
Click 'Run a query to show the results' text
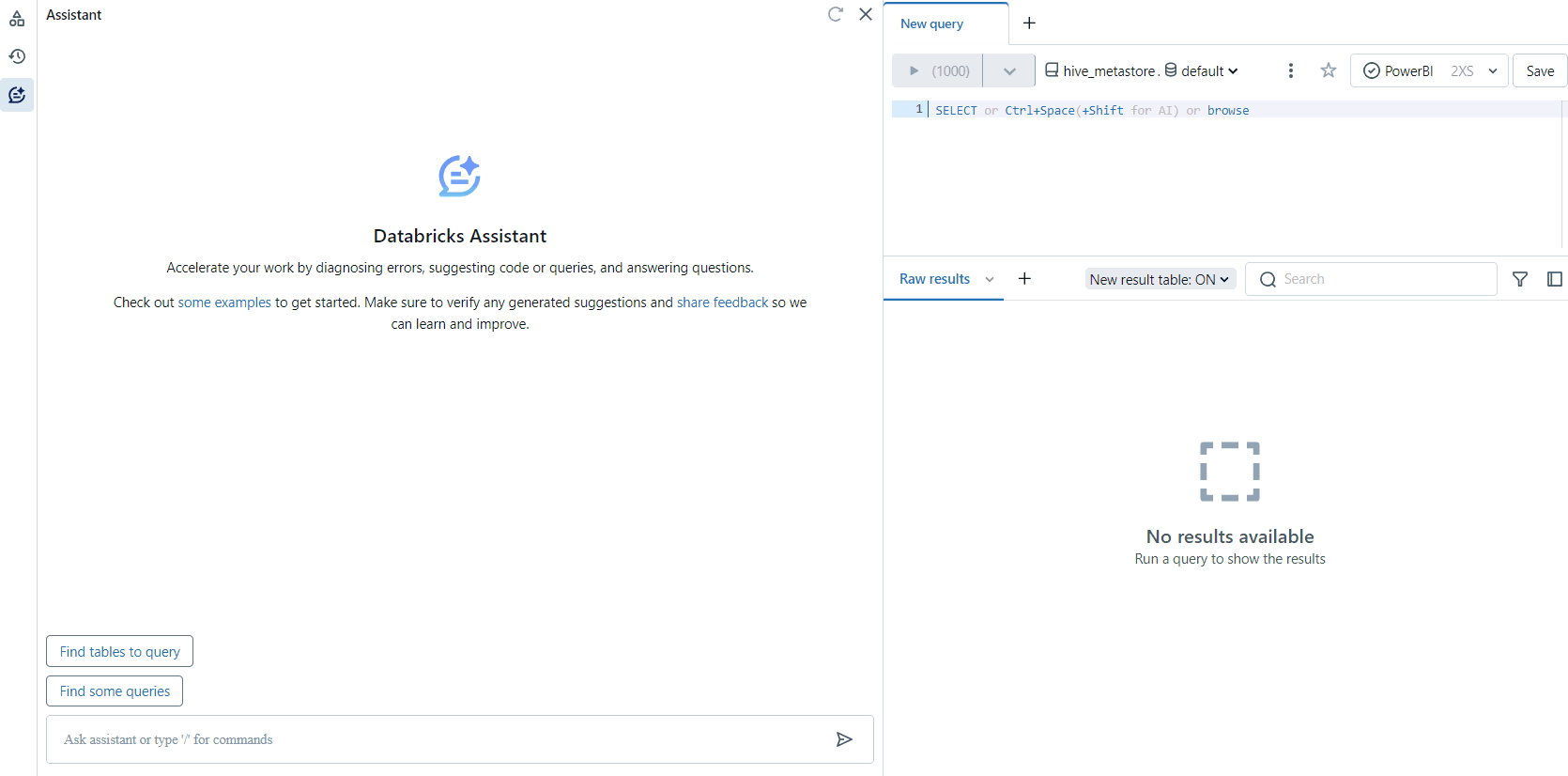click(x=1230, y=559)
